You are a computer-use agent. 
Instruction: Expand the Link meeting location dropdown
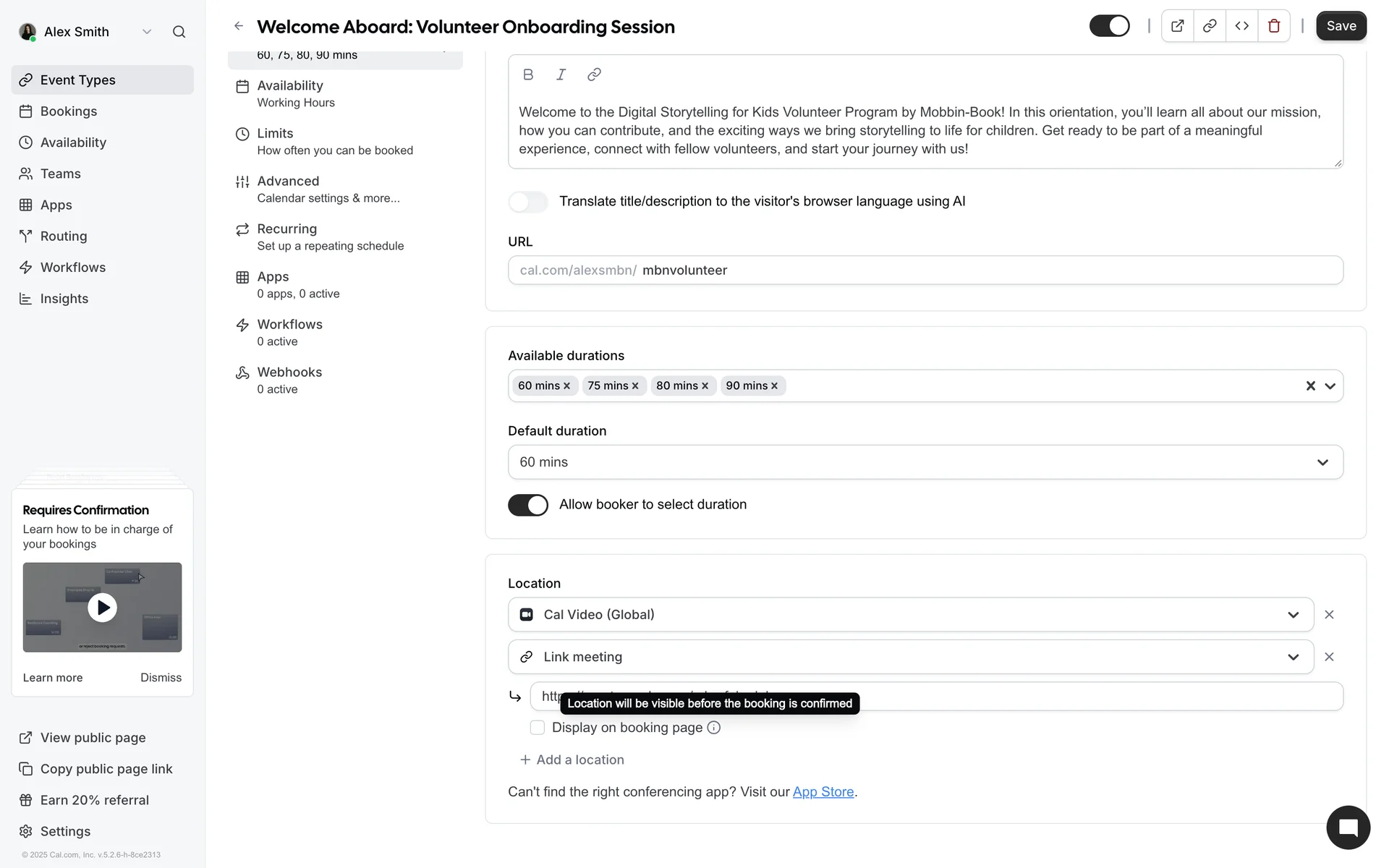click(910, 657)
